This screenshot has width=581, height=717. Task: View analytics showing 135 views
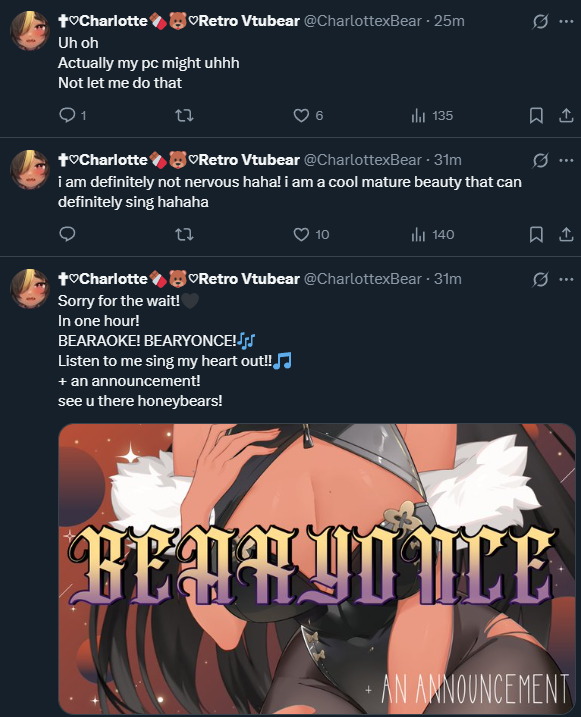[432, 116]
